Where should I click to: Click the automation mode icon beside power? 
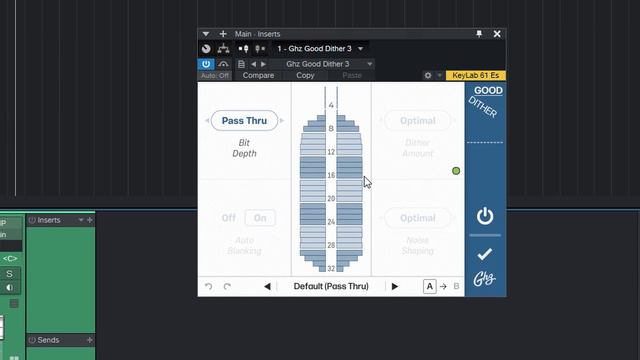223,64
